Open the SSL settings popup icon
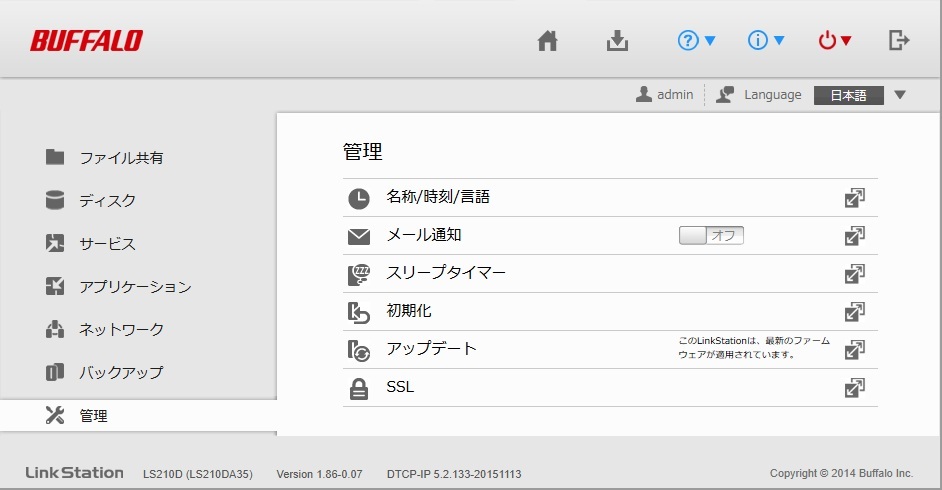This screenshot has width=942, height=490. (854, 388)
